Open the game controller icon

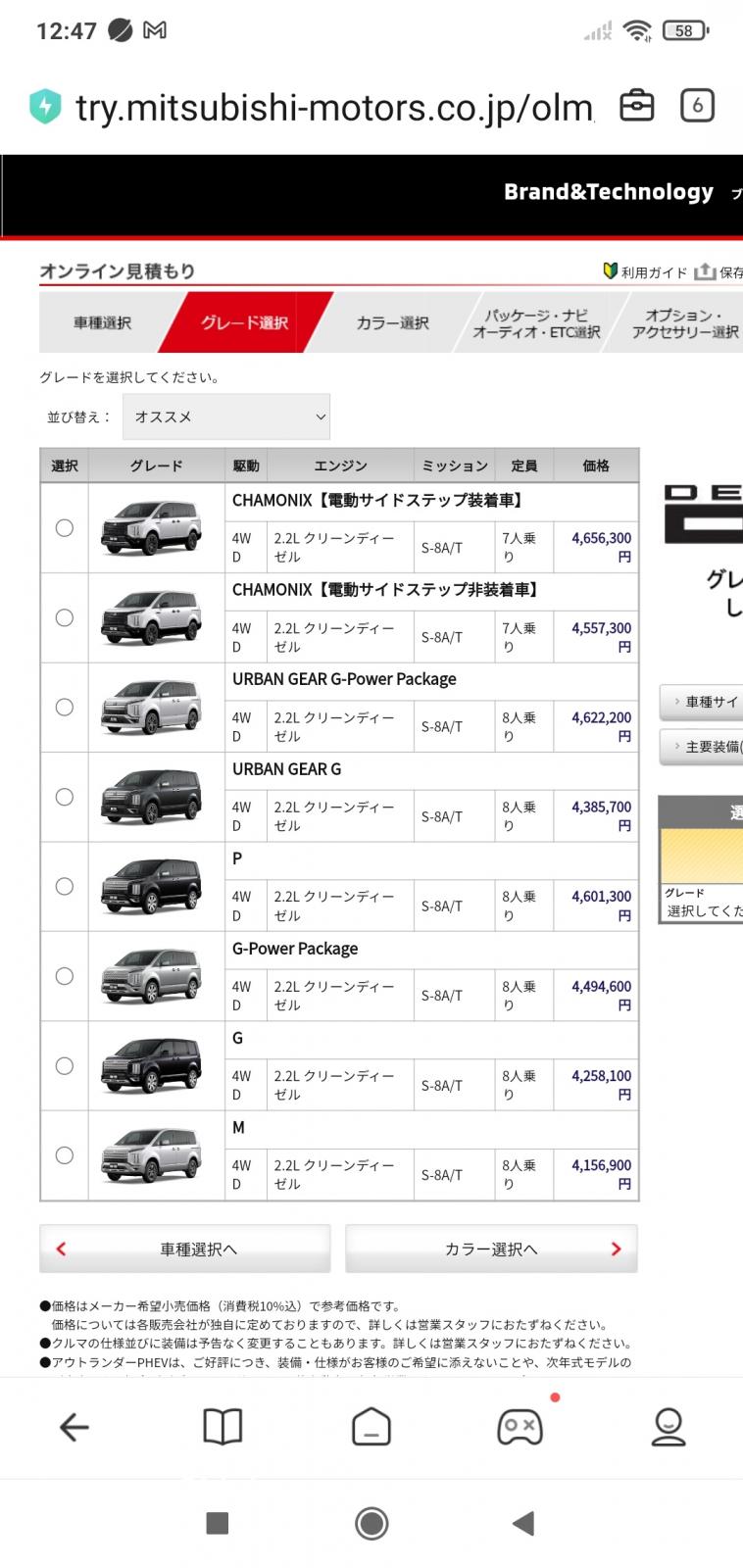pos(520,1427)
